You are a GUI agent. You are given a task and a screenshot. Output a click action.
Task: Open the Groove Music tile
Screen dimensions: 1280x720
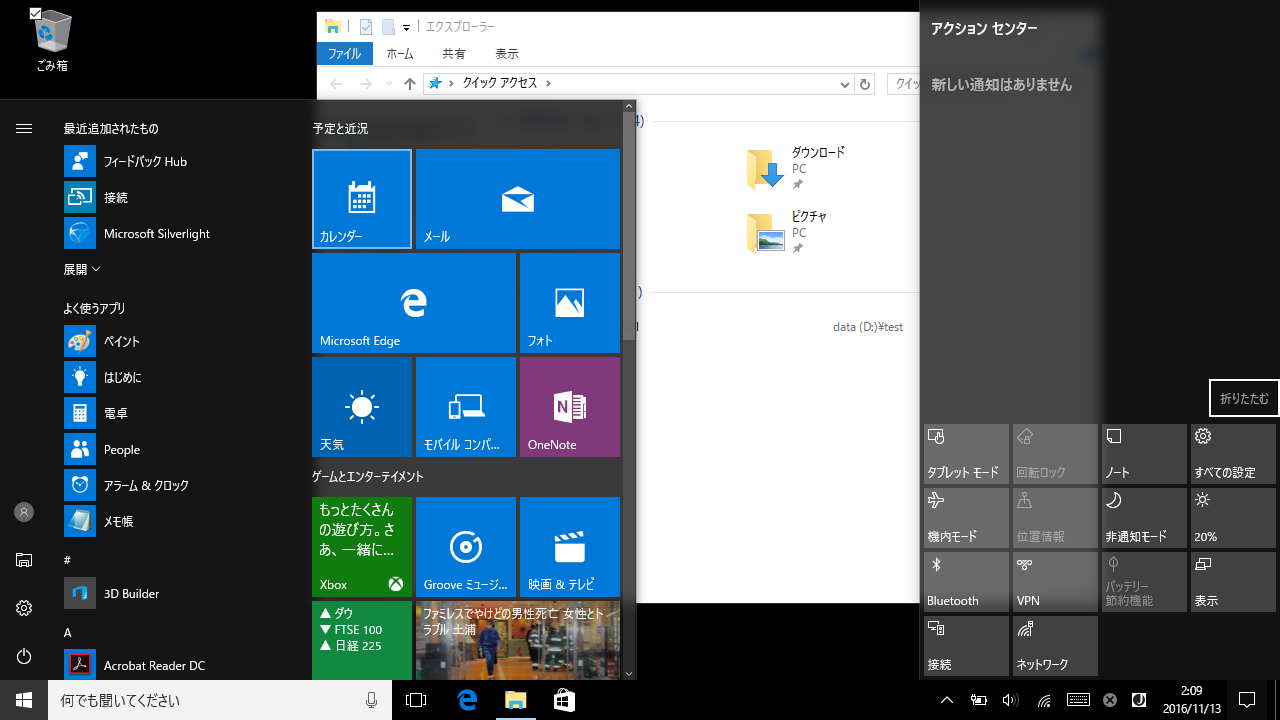466,547
